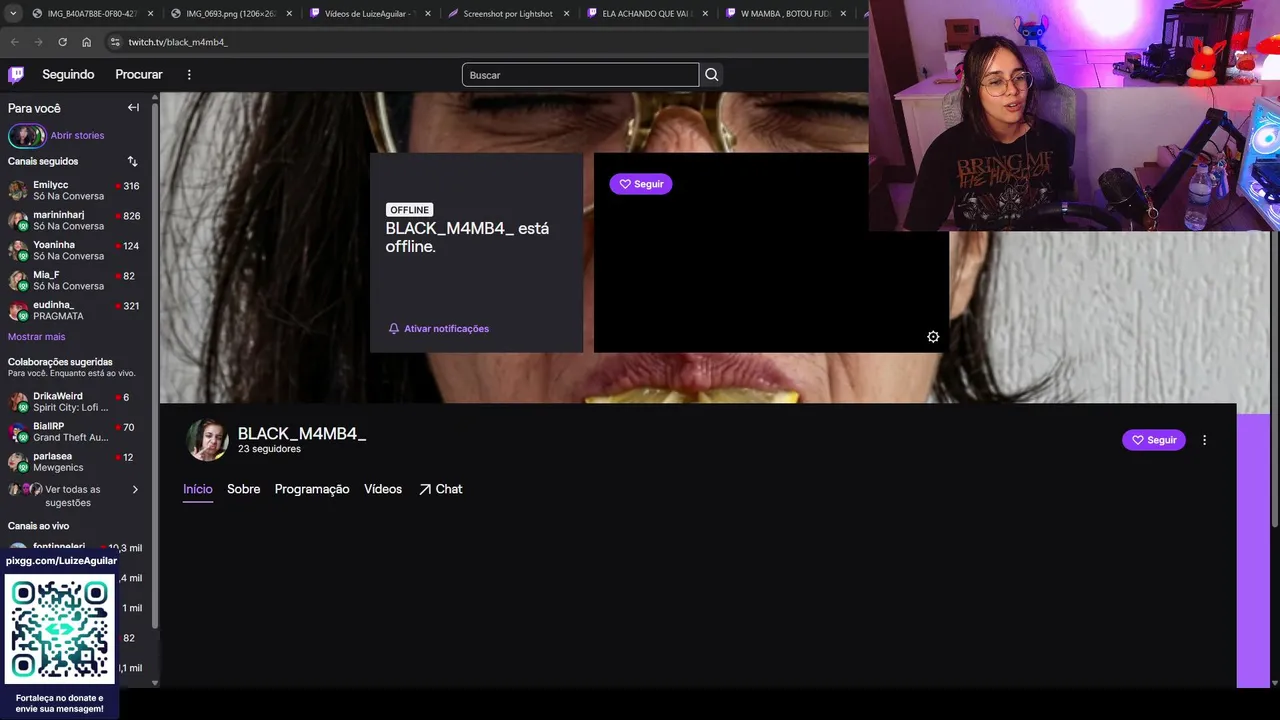Focus the Buscar search field
Screen dimensions: 1280x720
coord(580,75)
